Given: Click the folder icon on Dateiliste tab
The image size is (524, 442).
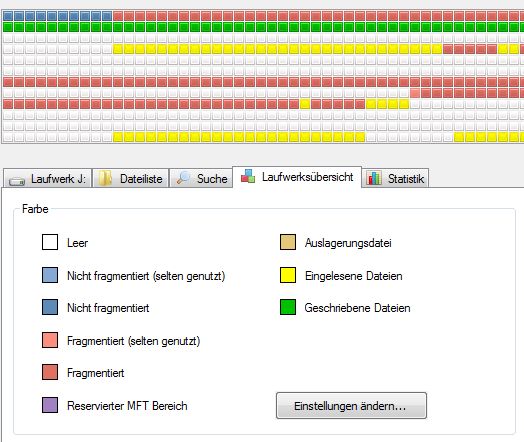Looking at the screenshot, I should point(105,178).
